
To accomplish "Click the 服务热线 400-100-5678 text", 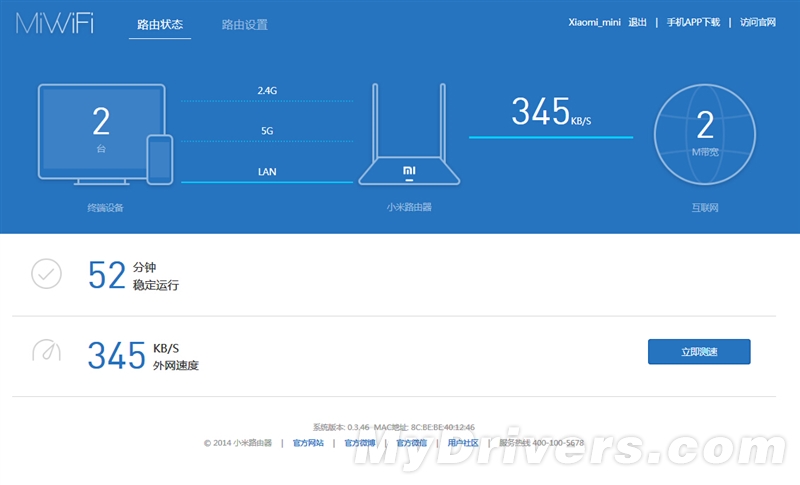I will (541, 443).
